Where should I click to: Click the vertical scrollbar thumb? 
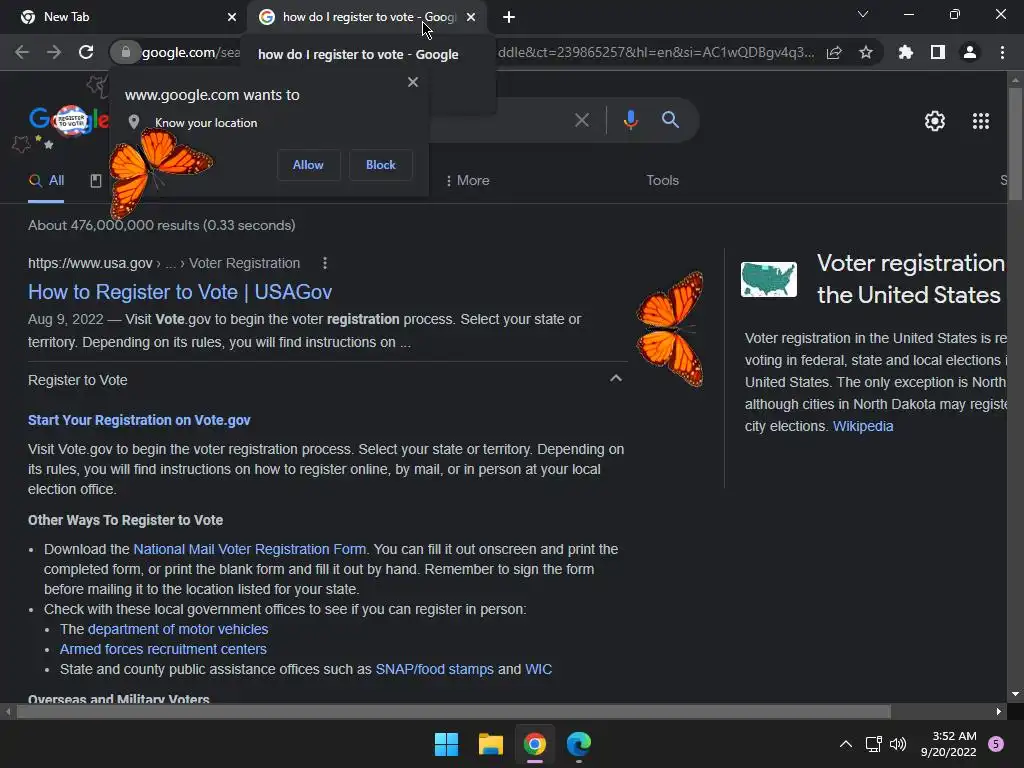[1015, 144]
